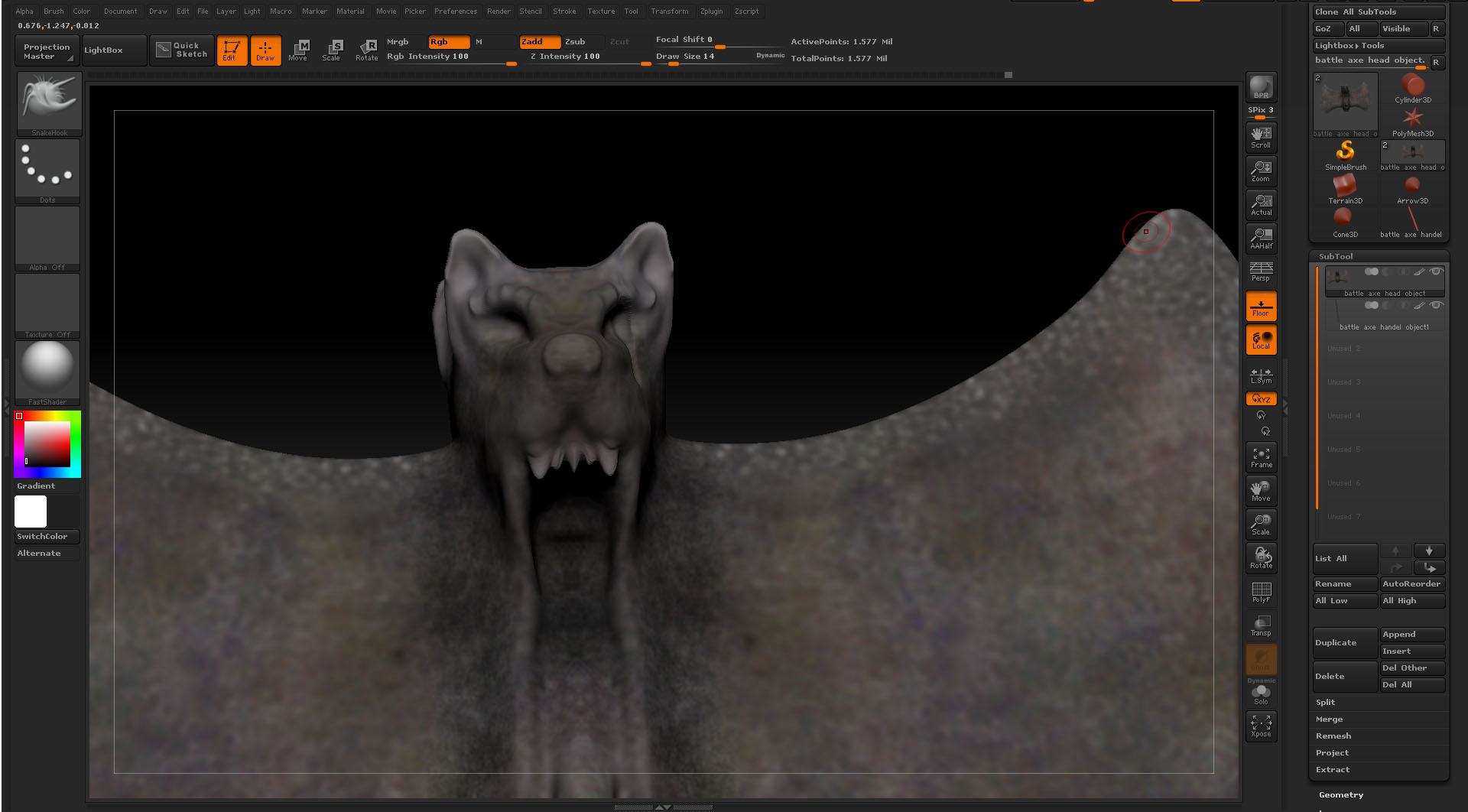
Task: Select the SimpleBrush tool
Action: pyautogui.click(x=1345, y=156)
